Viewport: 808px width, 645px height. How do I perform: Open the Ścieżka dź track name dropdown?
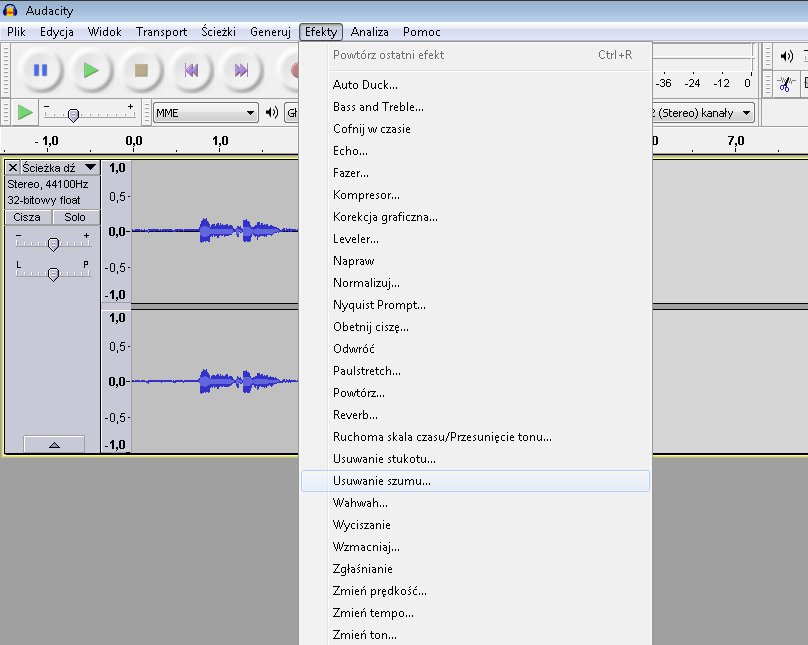tap(59, 167)
